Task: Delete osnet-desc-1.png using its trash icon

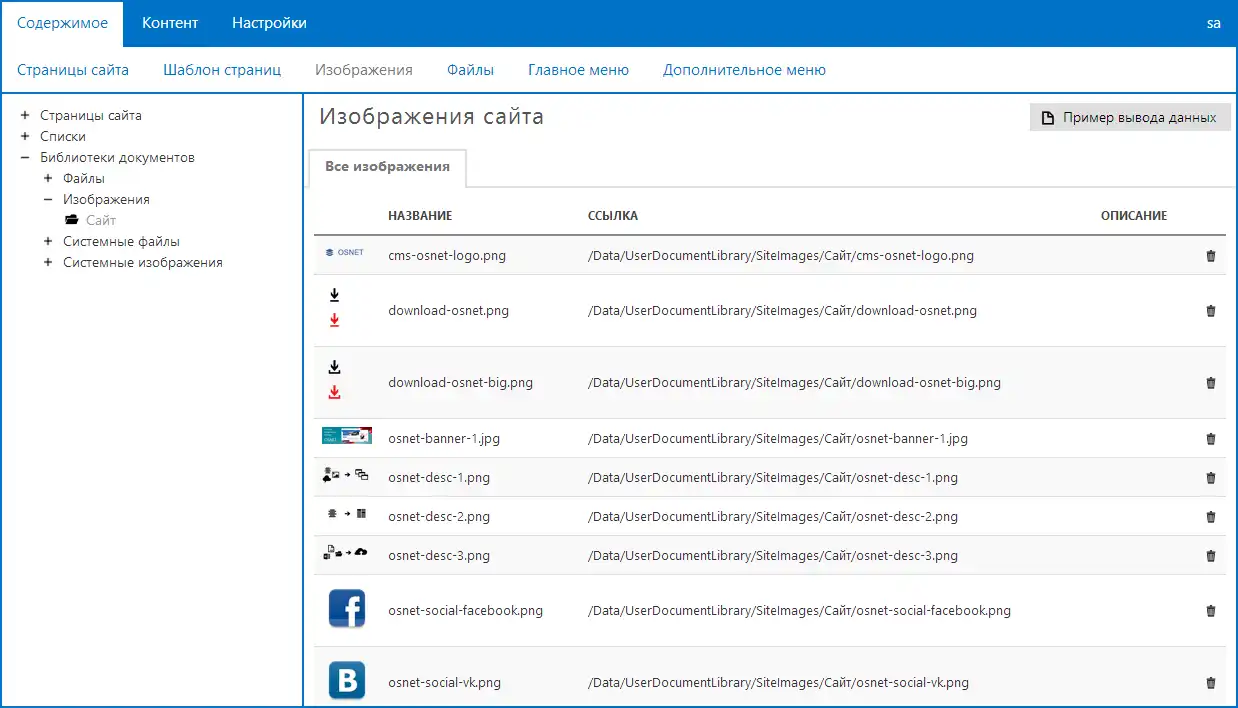Action: point(1211,478)
